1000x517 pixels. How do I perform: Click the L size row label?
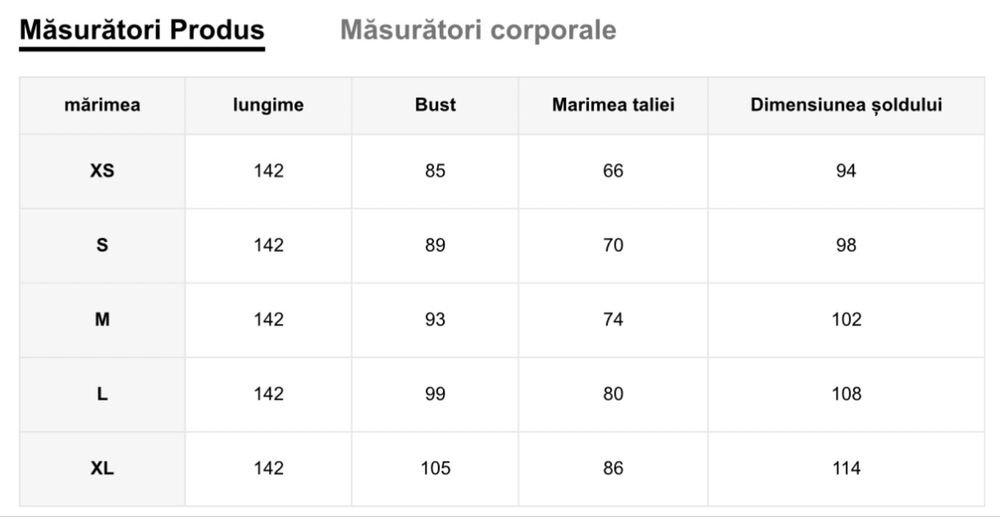pos(102,394)
